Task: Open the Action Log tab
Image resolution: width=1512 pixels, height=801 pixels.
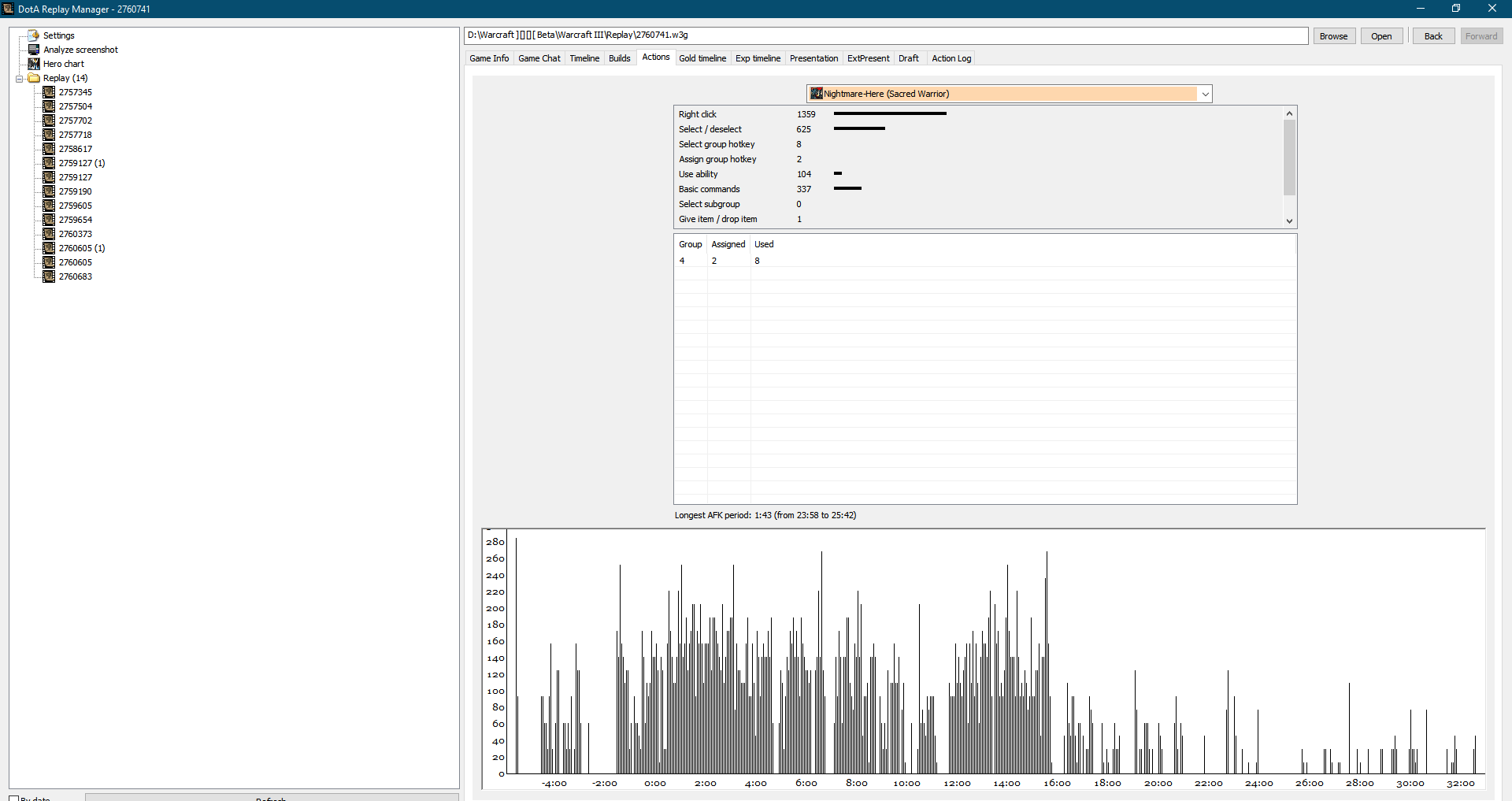Action: point(951,58)
